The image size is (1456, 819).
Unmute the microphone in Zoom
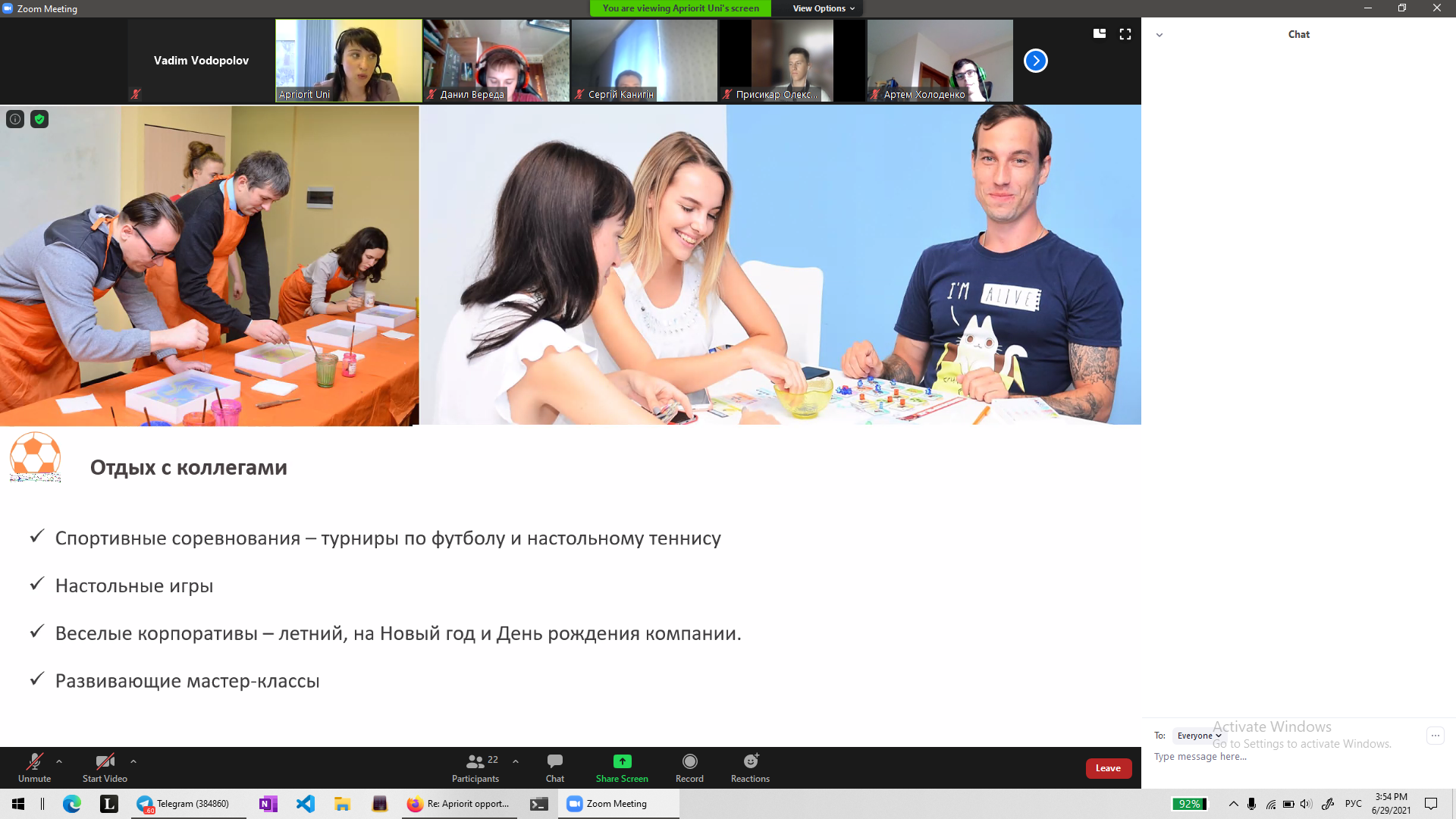coord(34,767)
